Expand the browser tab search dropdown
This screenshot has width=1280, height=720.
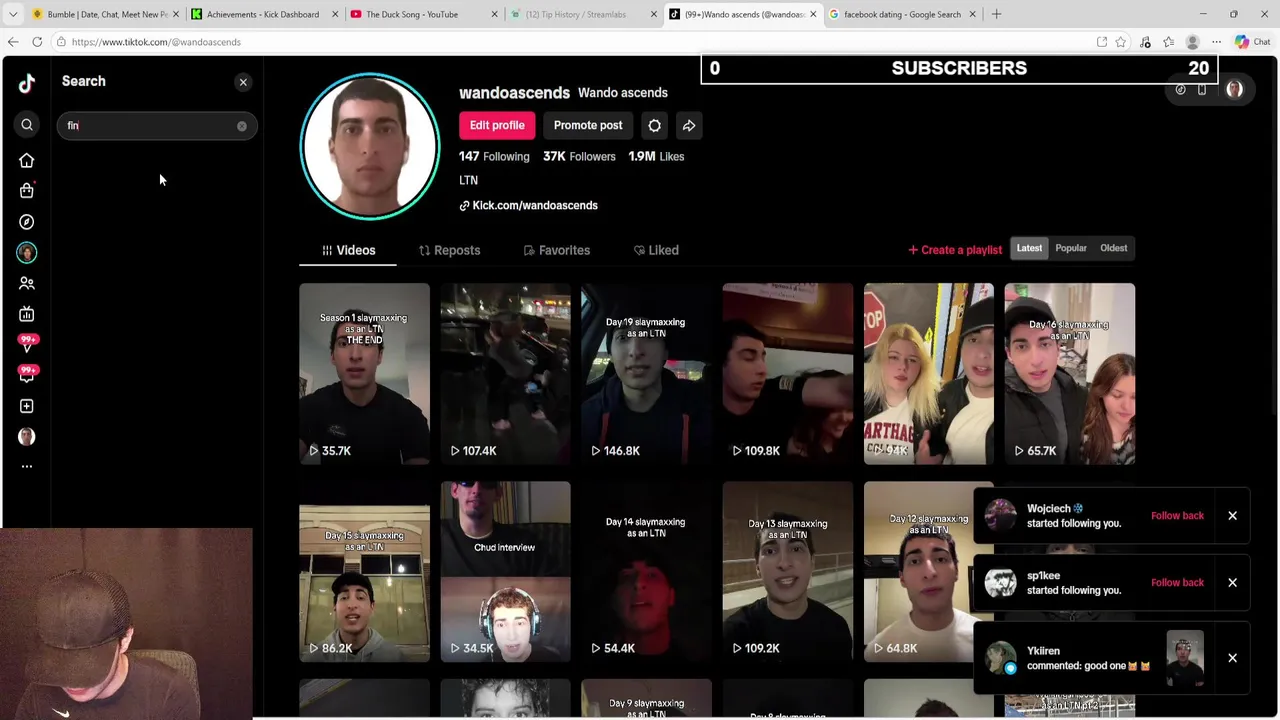tap(12, 14)
